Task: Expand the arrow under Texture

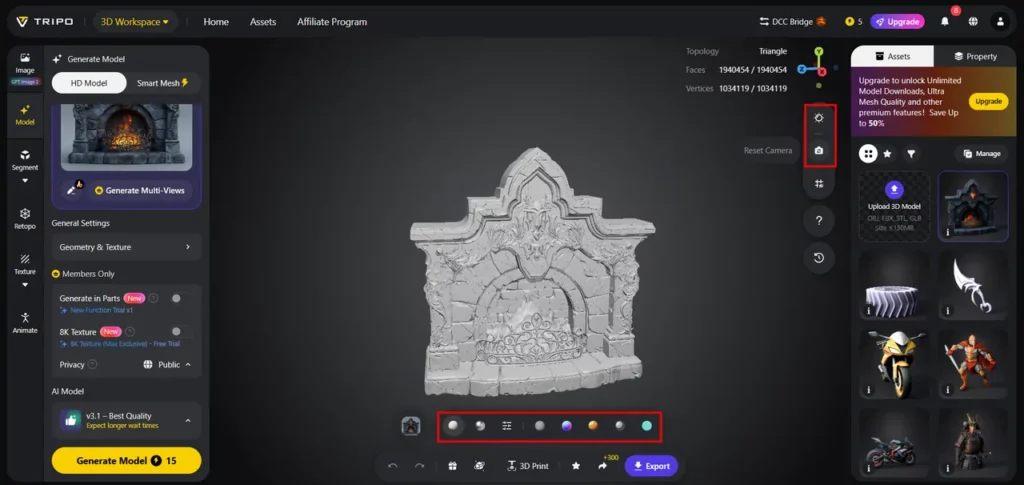Action: coord(25,285)
